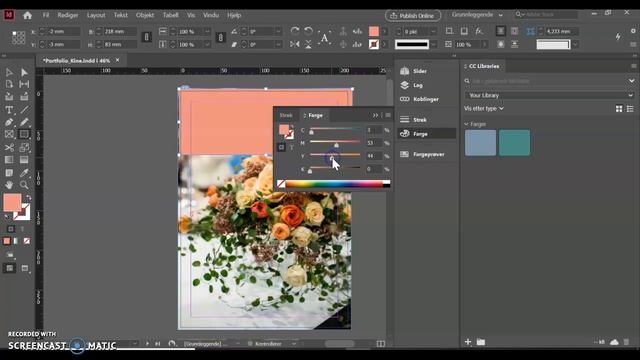The height and width of the screenshot is (360, 640).
Task: Toggle constrain scale proportions link
Action: [x=220, y=38]
